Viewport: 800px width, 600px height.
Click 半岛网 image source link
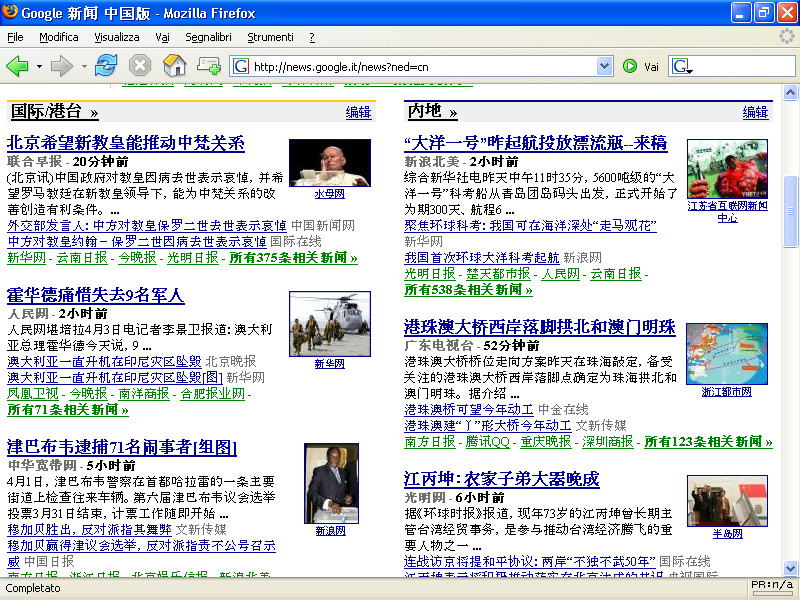pos(728,534)
